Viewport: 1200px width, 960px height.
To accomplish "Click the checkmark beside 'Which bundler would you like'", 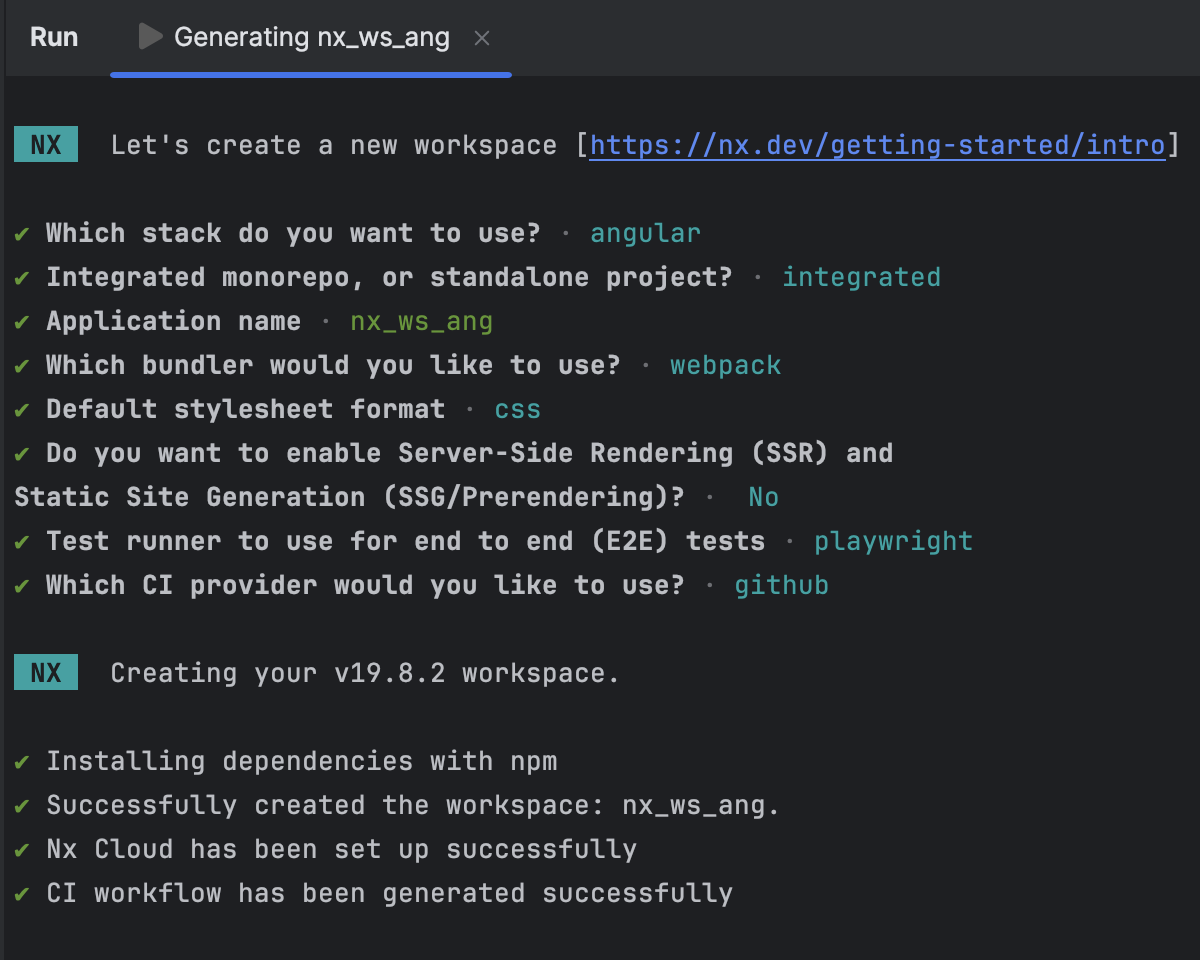I will coord(22,364).
